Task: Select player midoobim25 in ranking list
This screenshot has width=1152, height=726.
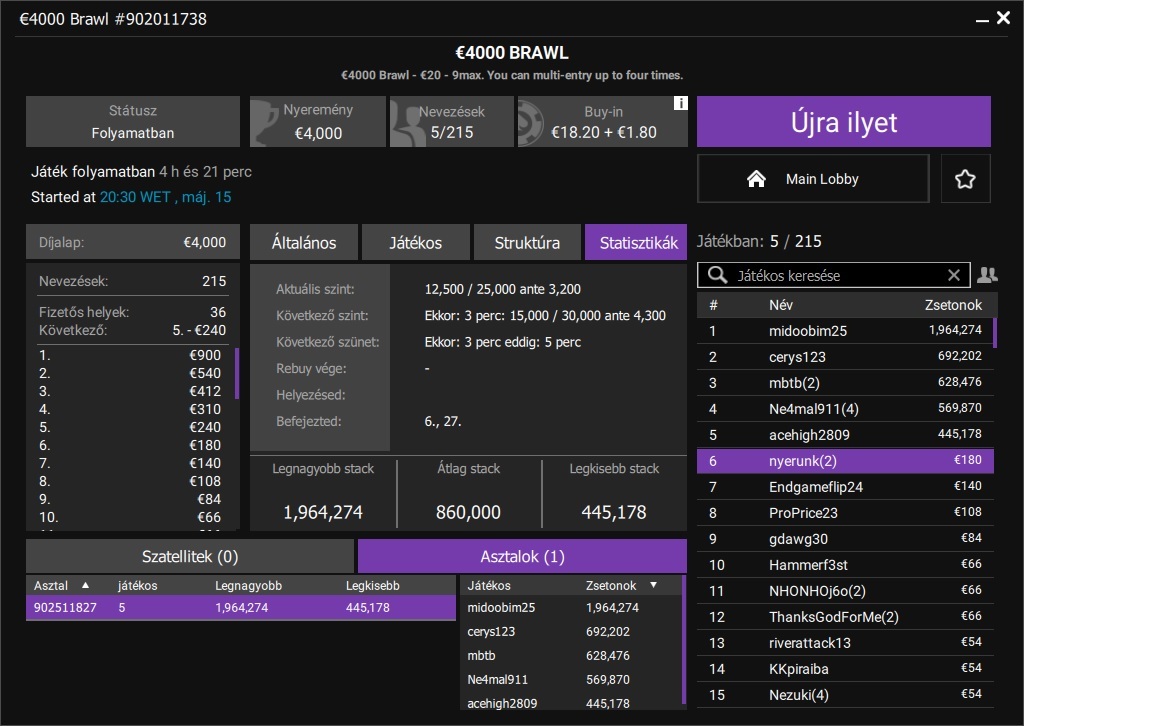Action: pyautogui.click(x=845, y=331)
